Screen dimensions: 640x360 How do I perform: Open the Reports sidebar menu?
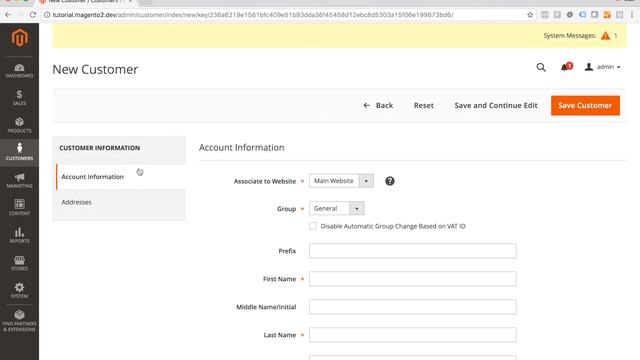(x=19, y=236)
